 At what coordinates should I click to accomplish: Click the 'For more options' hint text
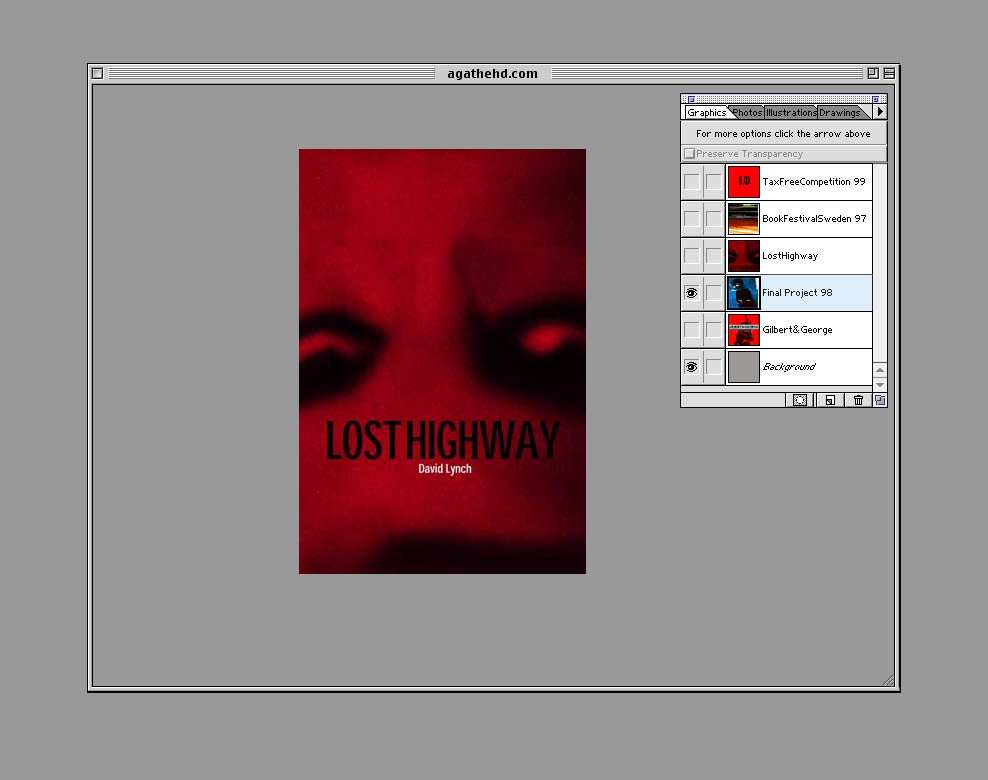783,134
